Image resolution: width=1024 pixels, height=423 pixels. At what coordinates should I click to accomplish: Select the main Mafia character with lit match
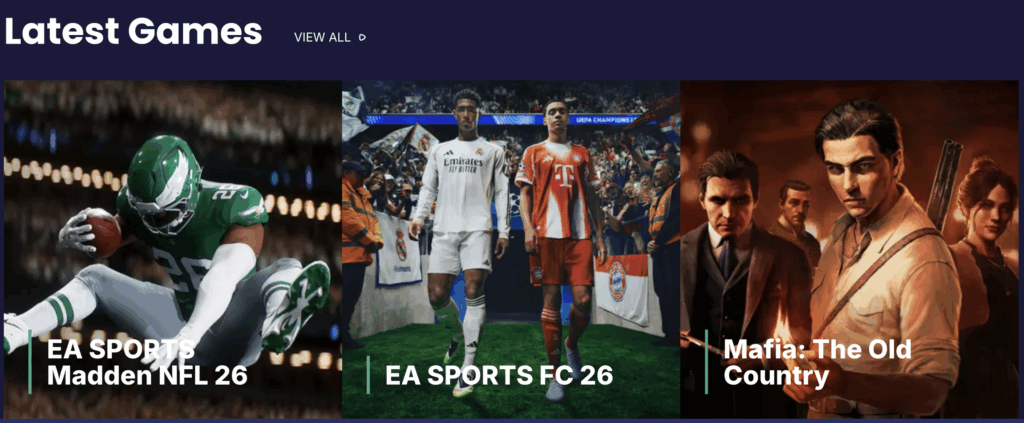click(x=875, y=261)
